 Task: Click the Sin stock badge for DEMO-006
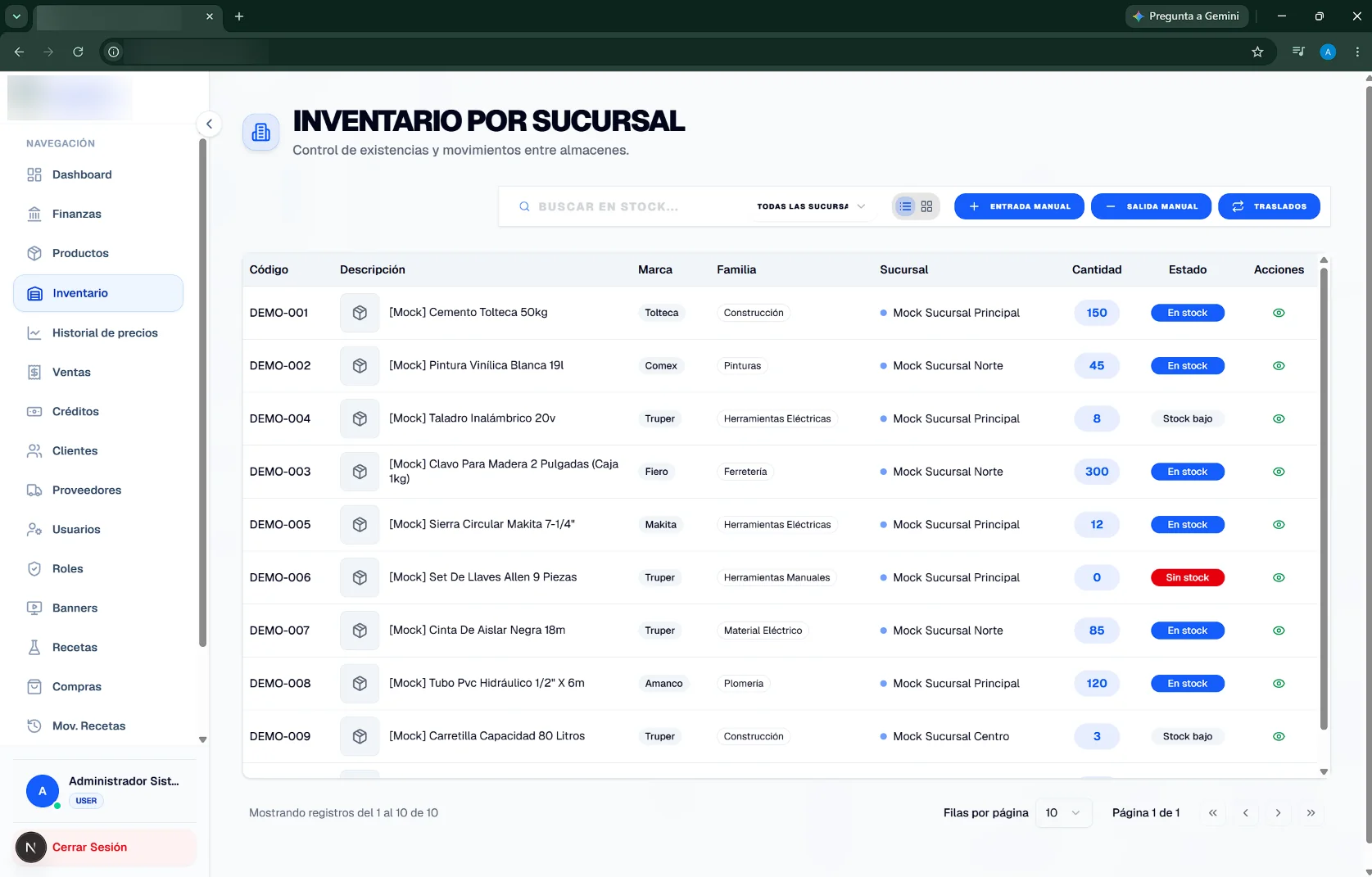(1187, 577)
